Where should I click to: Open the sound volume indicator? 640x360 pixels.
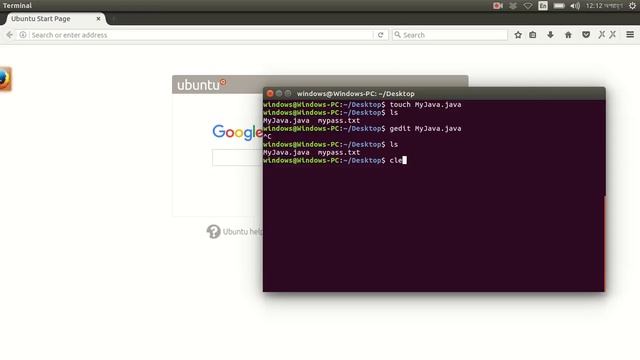575,6
